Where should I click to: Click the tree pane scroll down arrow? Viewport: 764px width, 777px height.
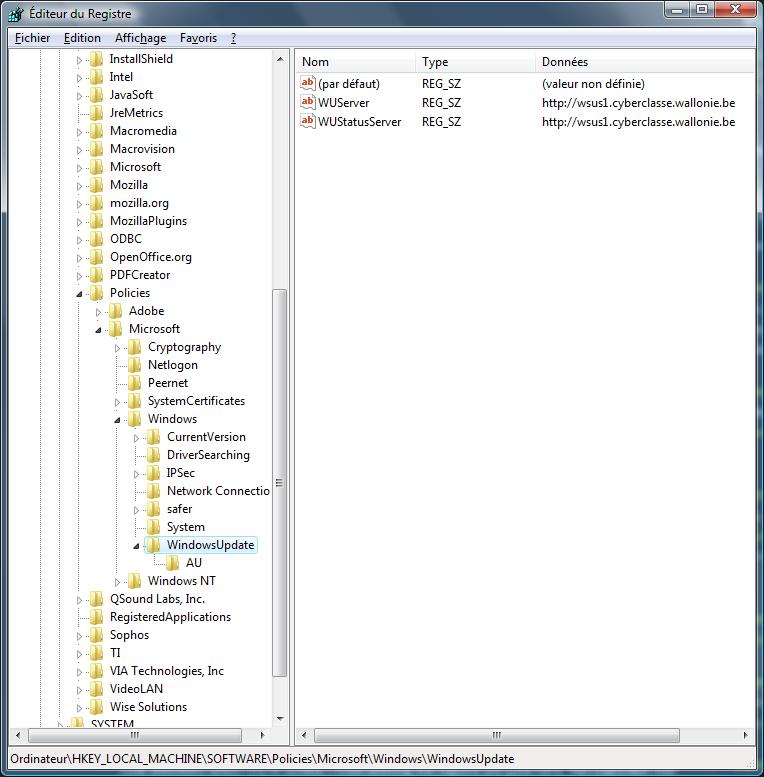[x=280, y=718]
